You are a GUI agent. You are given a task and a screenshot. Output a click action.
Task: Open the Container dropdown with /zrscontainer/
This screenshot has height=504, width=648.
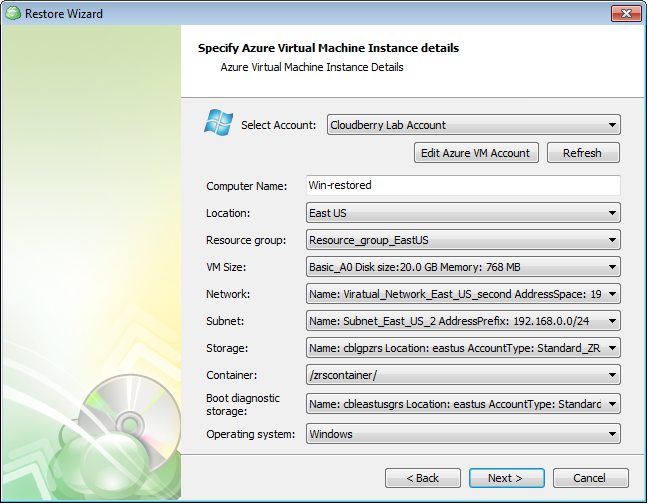[x=463, y=375]
